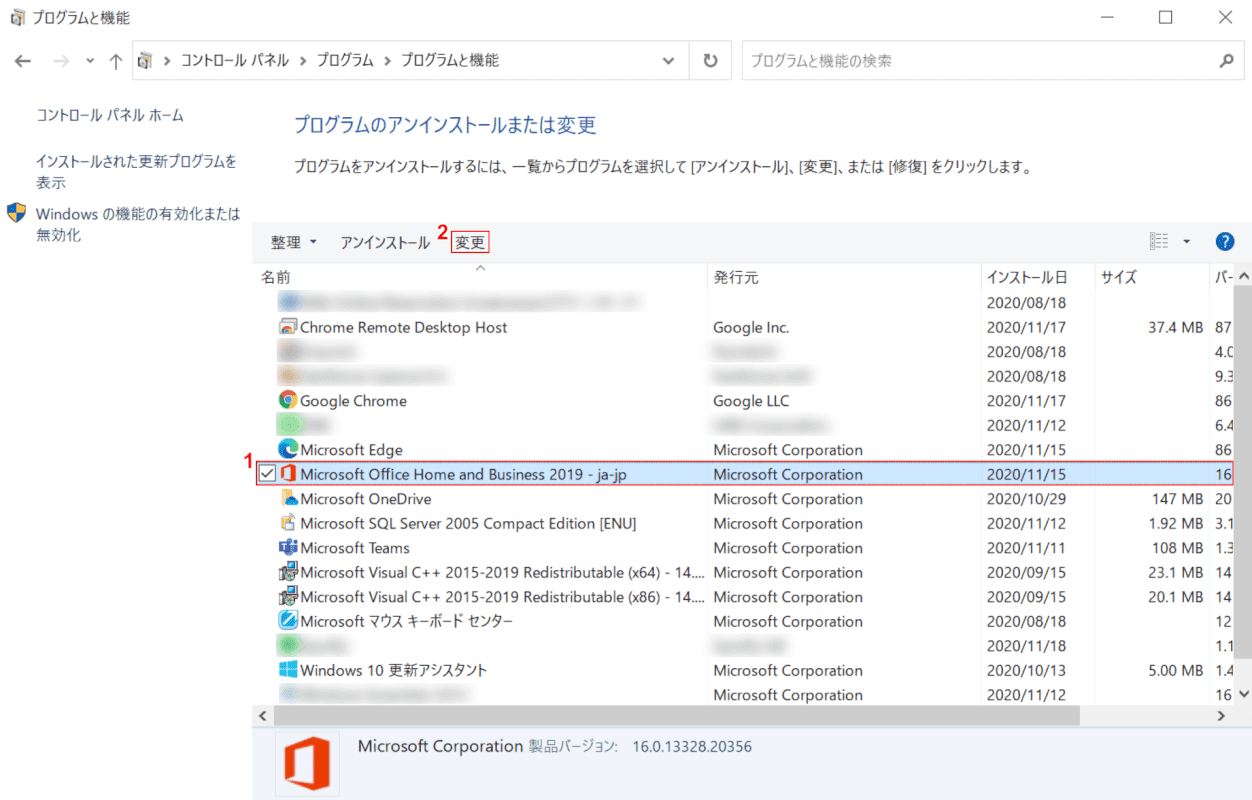Select the Google Chrome row name
The width and height of the screenshot is (1252, 800).
[x=353, y=401]
